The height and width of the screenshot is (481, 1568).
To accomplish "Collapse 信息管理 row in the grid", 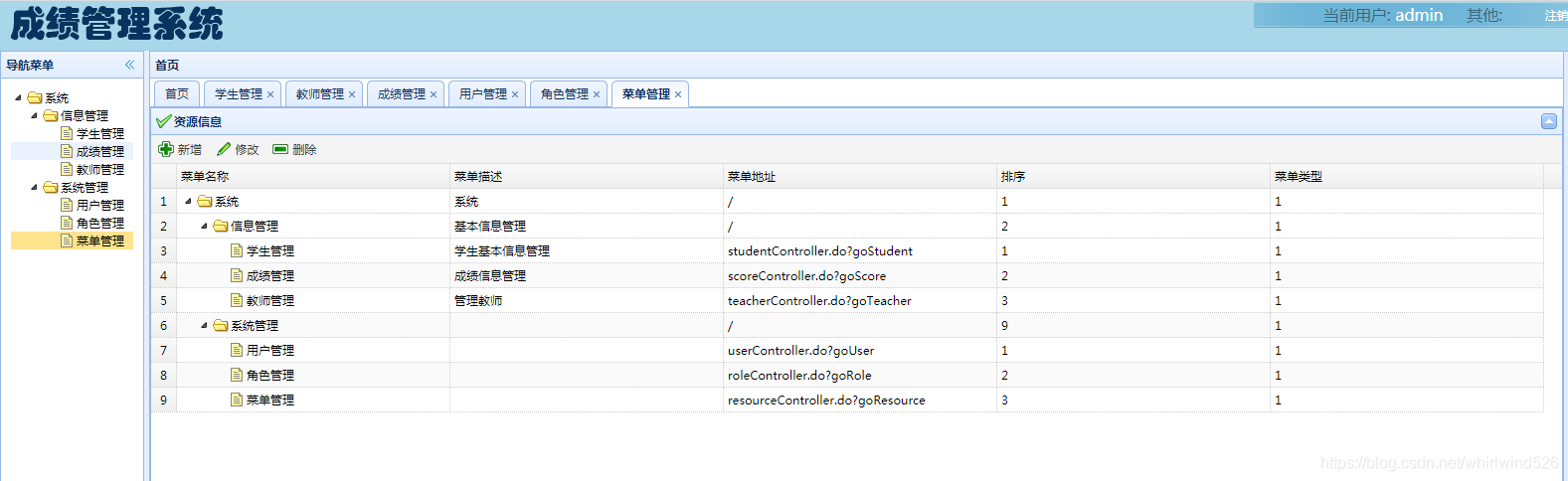I will point(205,226).
